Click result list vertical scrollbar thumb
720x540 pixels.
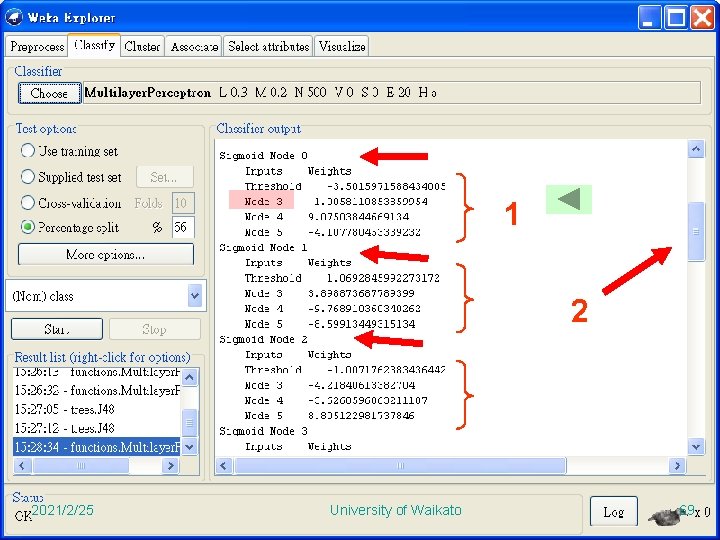click(x=190, y=422)
